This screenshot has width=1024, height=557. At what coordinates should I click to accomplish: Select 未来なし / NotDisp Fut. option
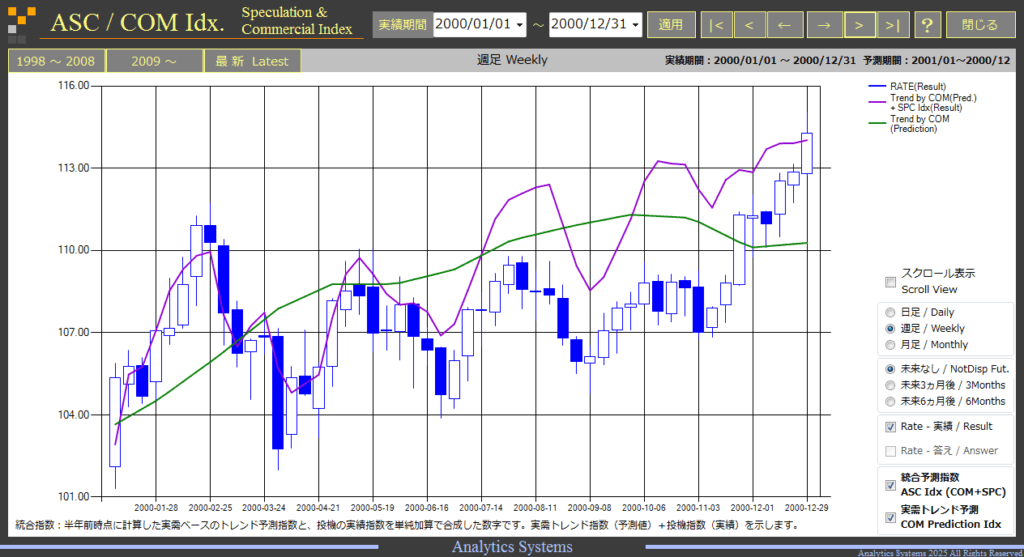click(x=890, y=369)
